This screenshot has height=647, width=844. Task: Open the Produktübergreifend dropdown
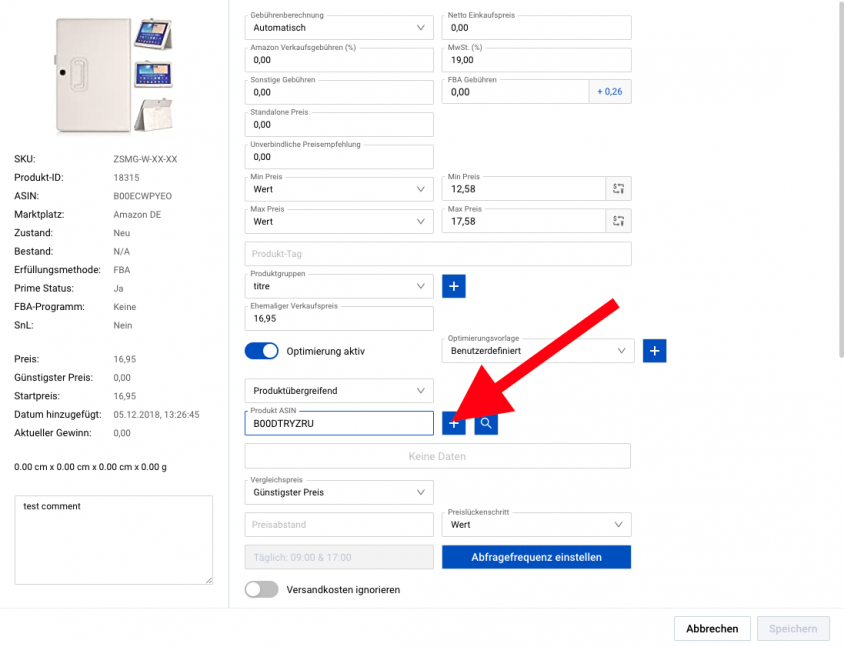(339, 391)
